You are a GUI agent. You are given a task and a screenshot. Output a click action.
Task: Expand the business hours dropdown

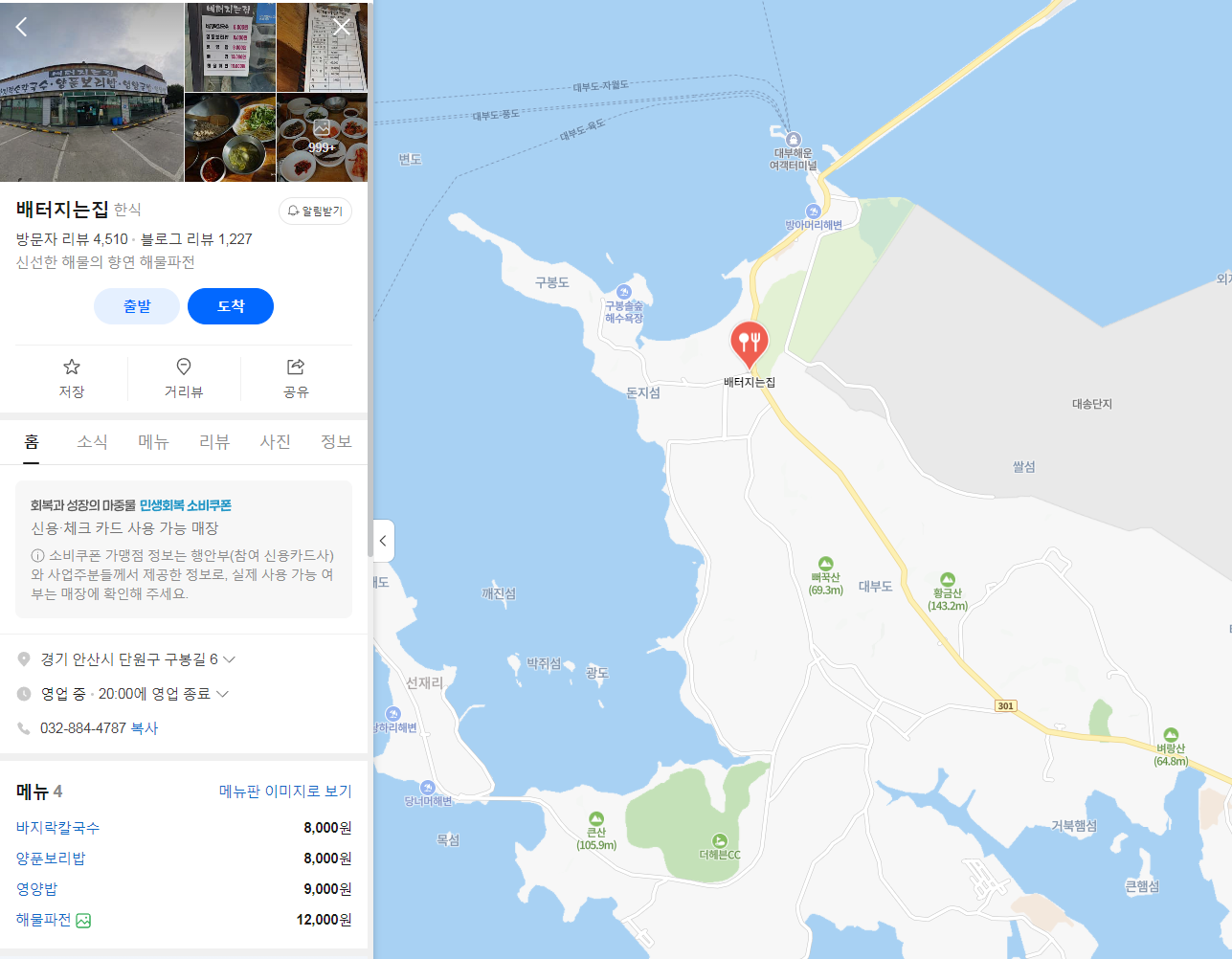(x=223, y=694)
